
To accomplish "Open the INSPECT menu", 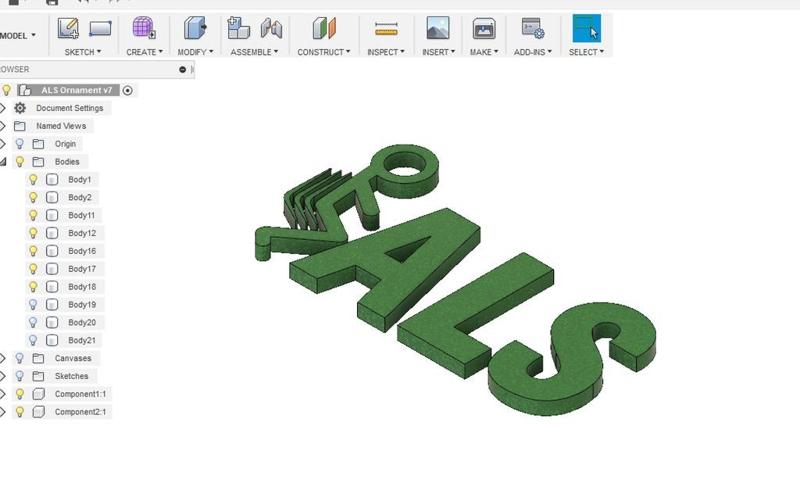I will point(386,52).
